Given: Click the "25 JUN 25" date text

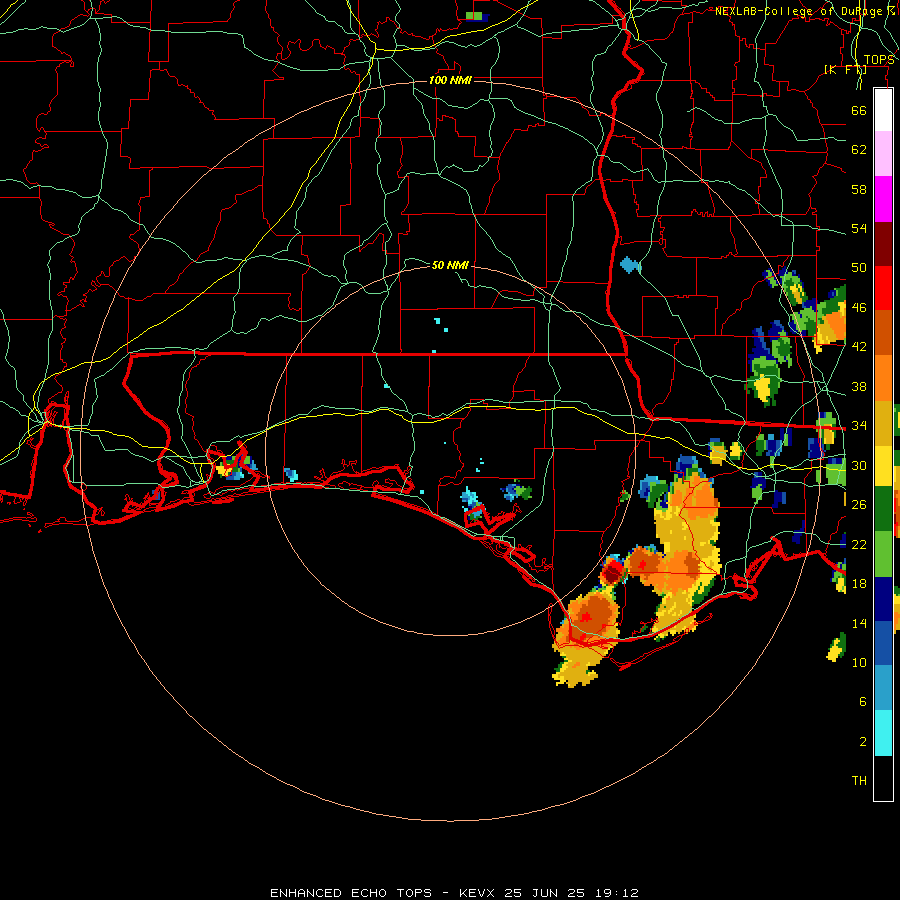Looking at the screenshot, I should point(544,893).
